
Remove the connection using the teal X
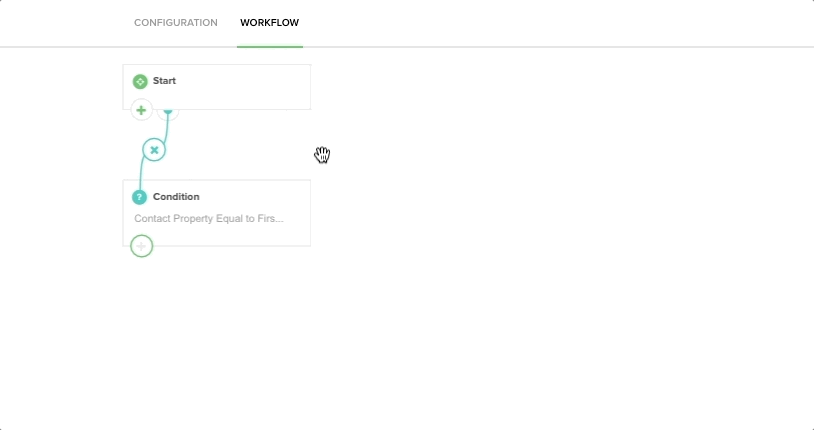154,150
